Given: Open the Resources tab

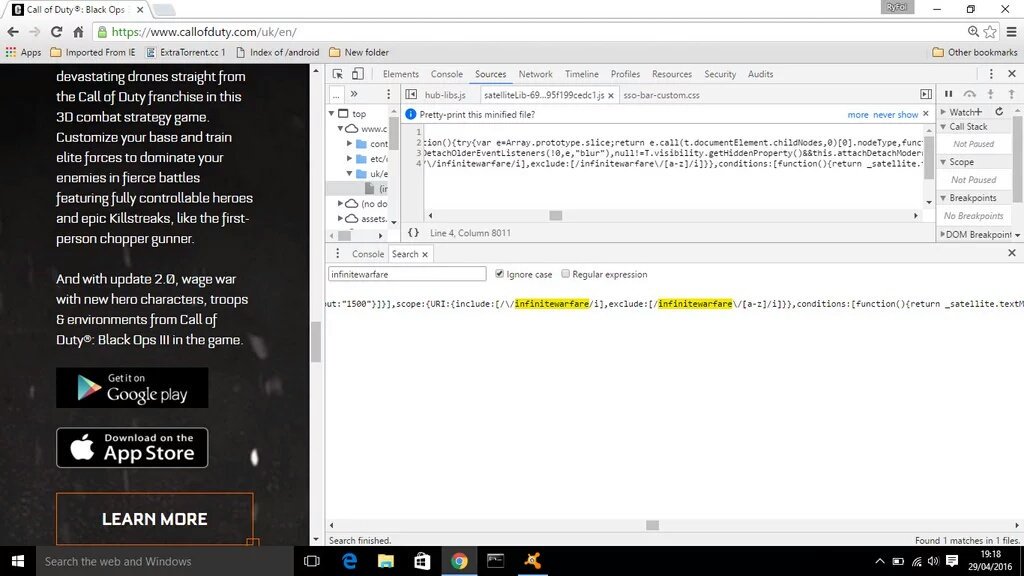Looking at the screenshot, I should 671,74.
